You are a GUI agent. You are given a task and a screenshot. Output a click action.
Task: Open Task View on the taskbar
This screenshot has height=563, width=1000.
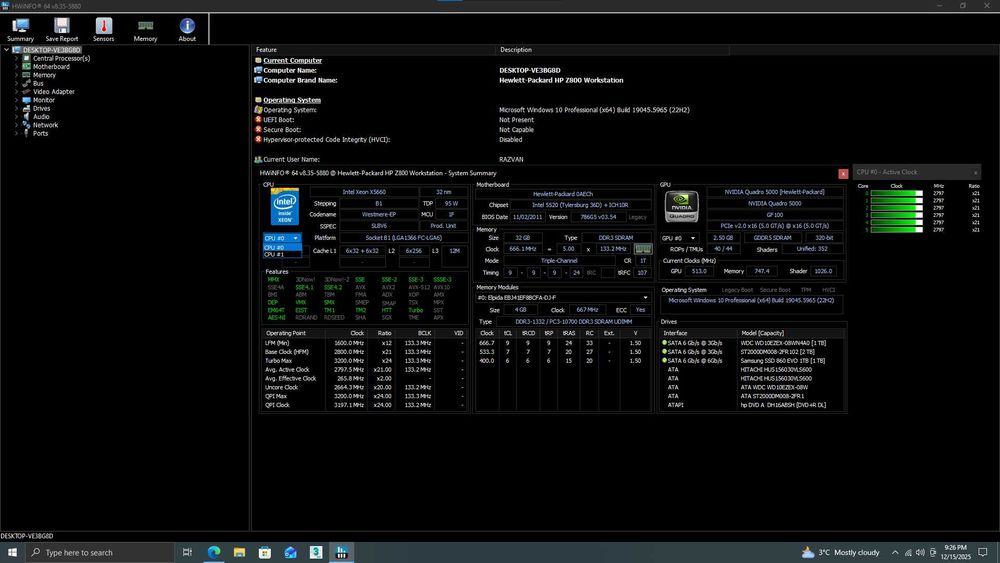pos(187,552)
